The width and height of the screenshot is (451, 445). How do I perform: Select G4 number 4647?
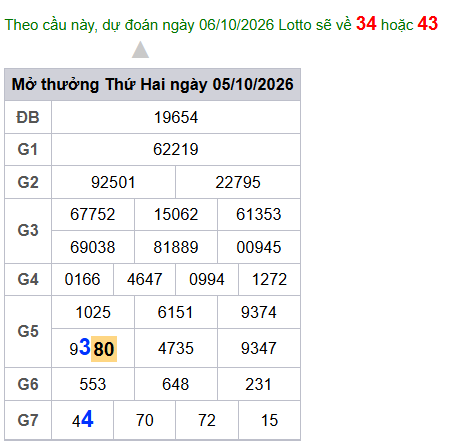[144, 279]
